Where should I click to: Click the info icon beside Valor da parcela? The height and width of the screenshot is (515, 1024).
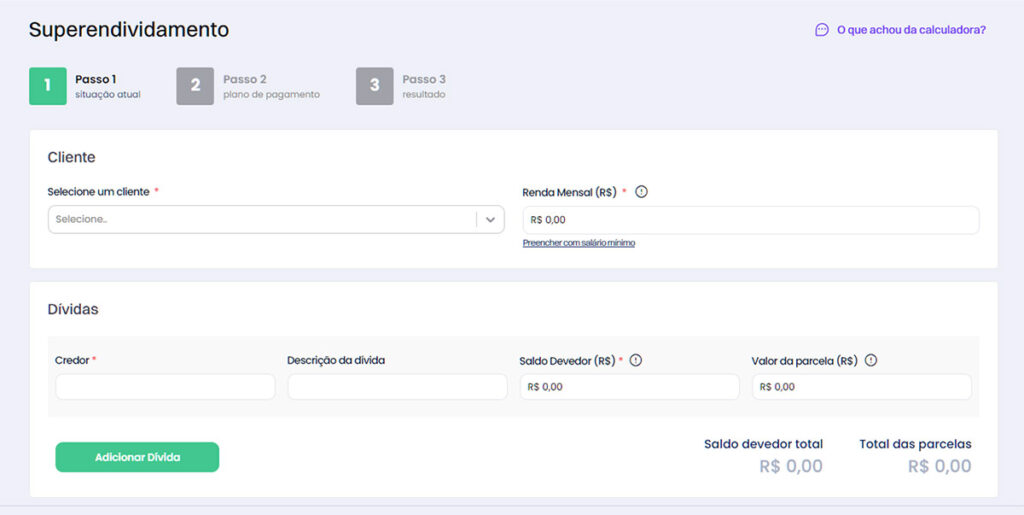click(x=871, y=361)
